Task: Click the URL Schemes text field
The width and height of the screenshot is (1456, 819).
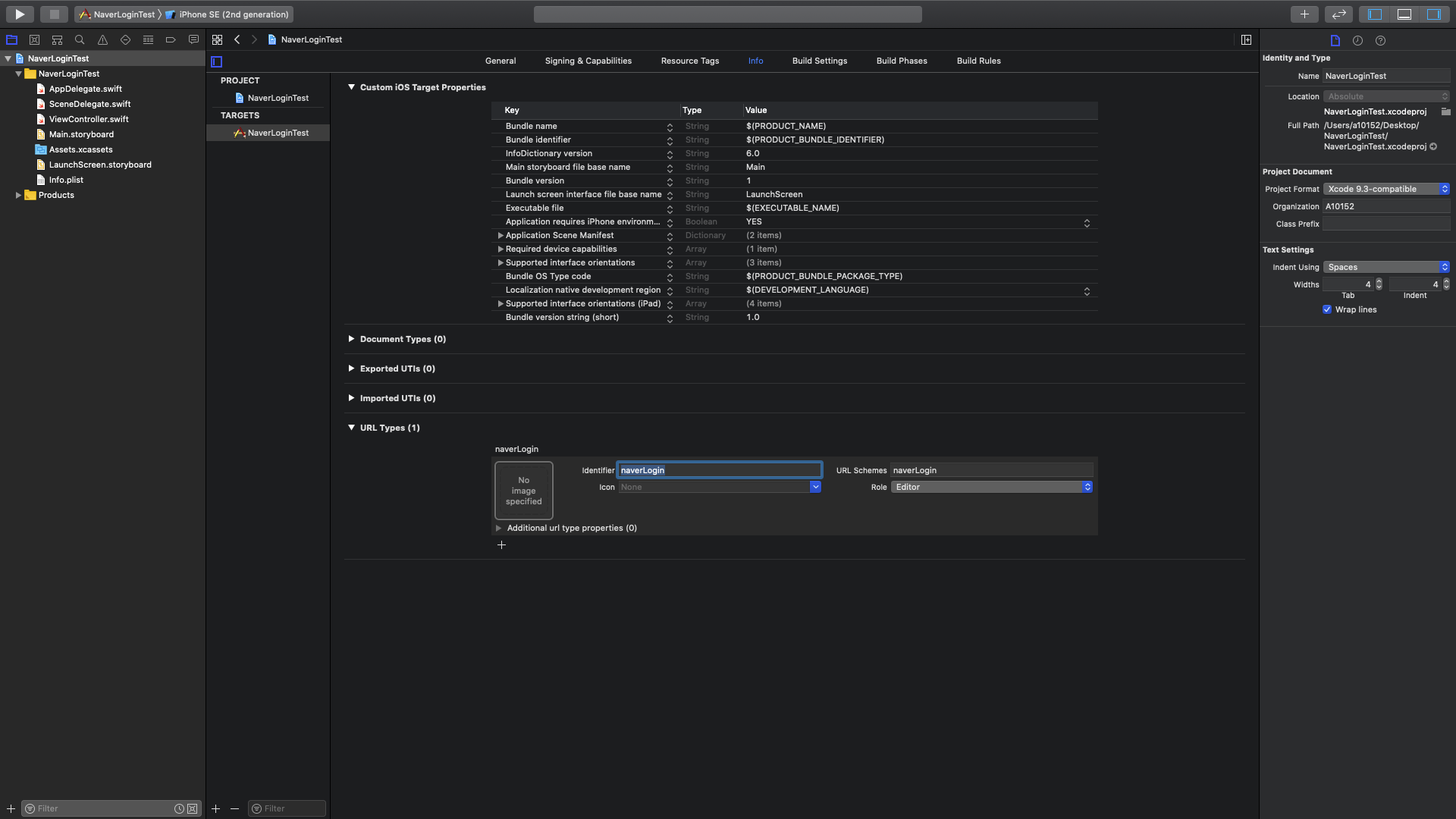Action: pos(991,470)
